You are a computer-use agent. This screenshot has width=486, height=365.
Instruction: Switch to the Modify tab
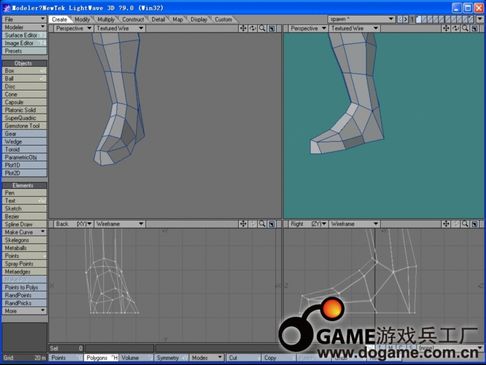(x=82, y=19)
